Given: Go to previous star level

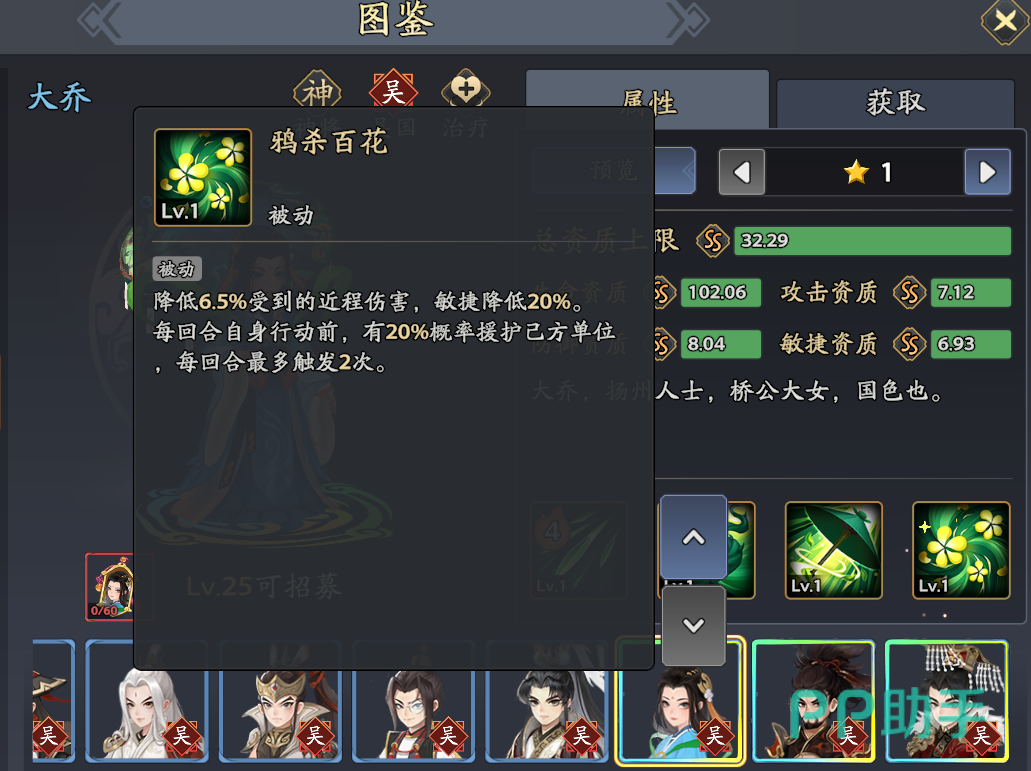Looking at the screenshot, I should tap(742, 172).
